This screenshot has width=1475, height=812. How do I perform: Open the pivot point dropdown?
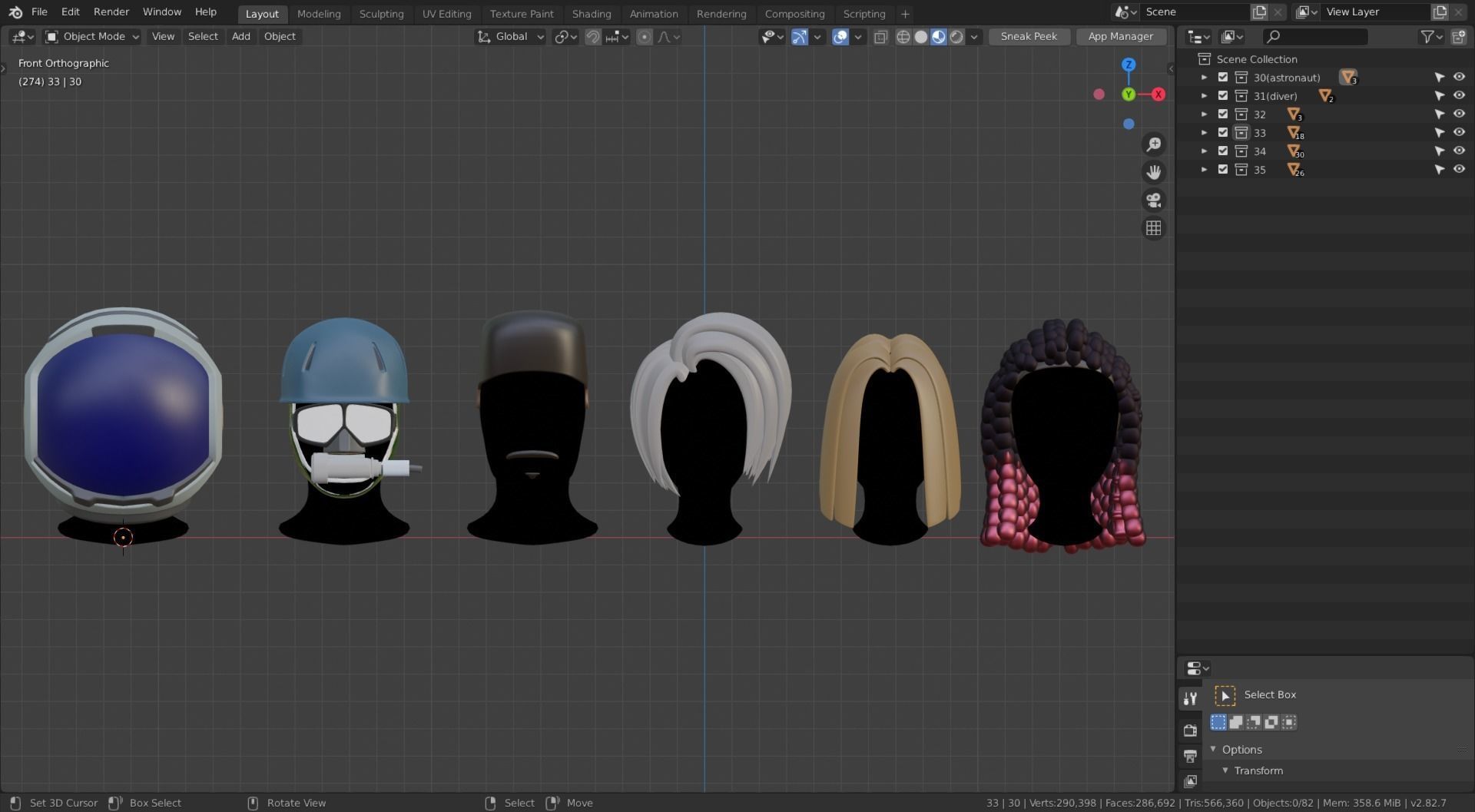click(x=565, y=37)
